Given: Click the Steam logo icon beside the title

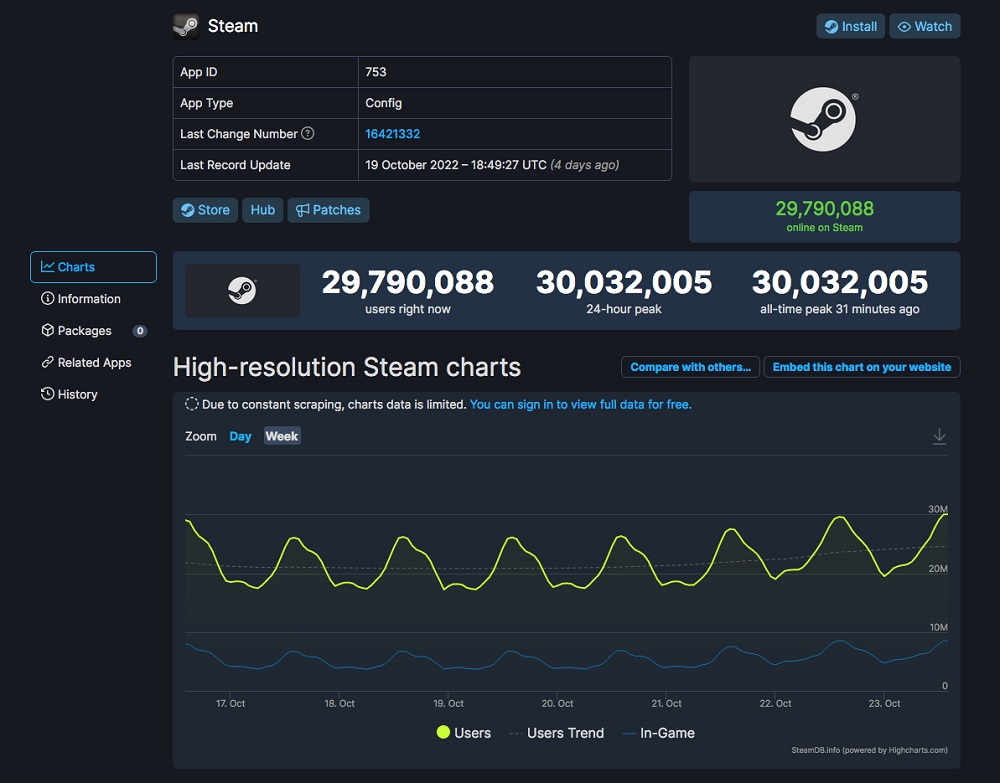Looking at the screenshot, I should 186,26.
